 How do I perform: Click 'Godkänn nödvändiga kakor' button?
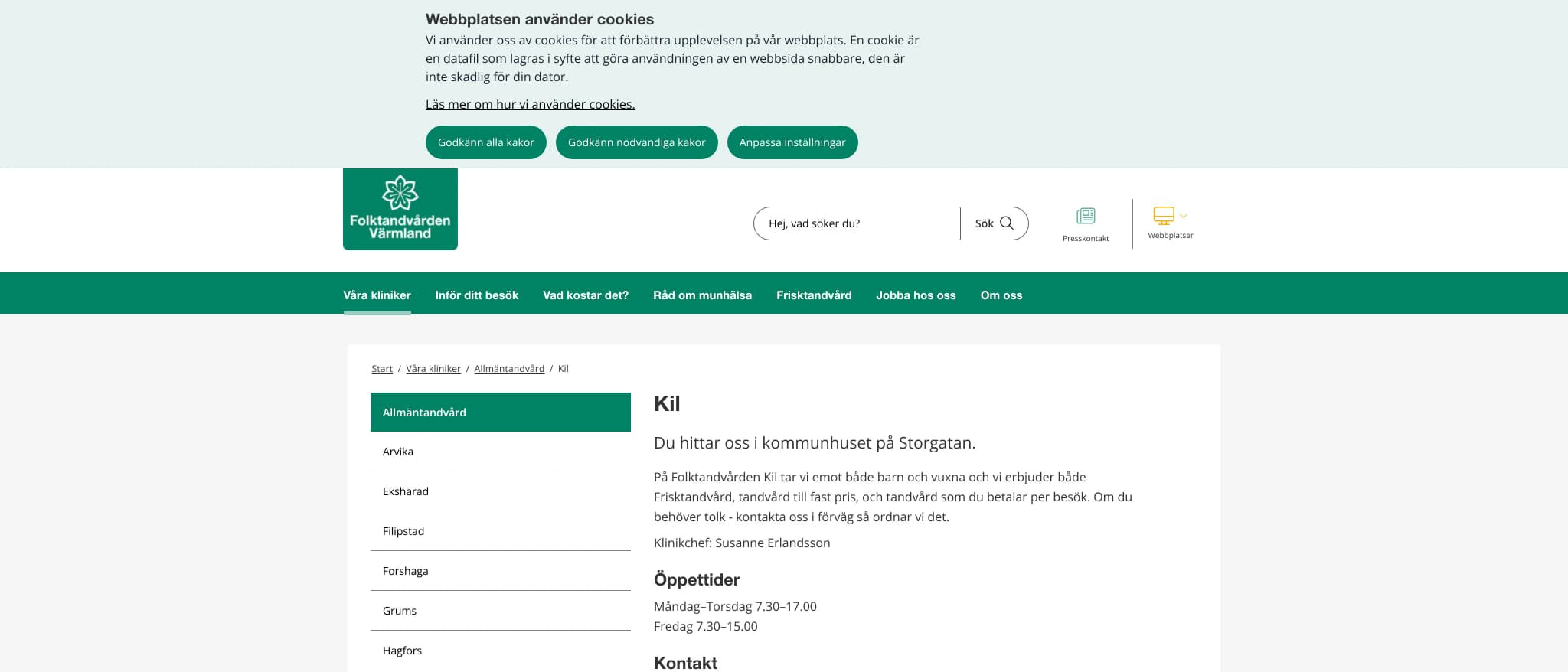click(637, 142)
